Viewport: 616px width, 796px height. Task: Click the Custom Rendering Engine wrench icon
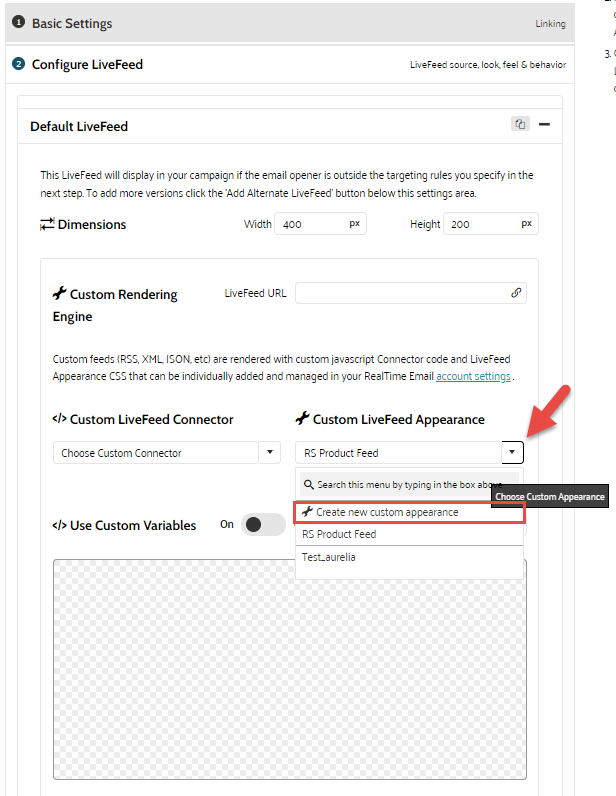pos(59,293)
